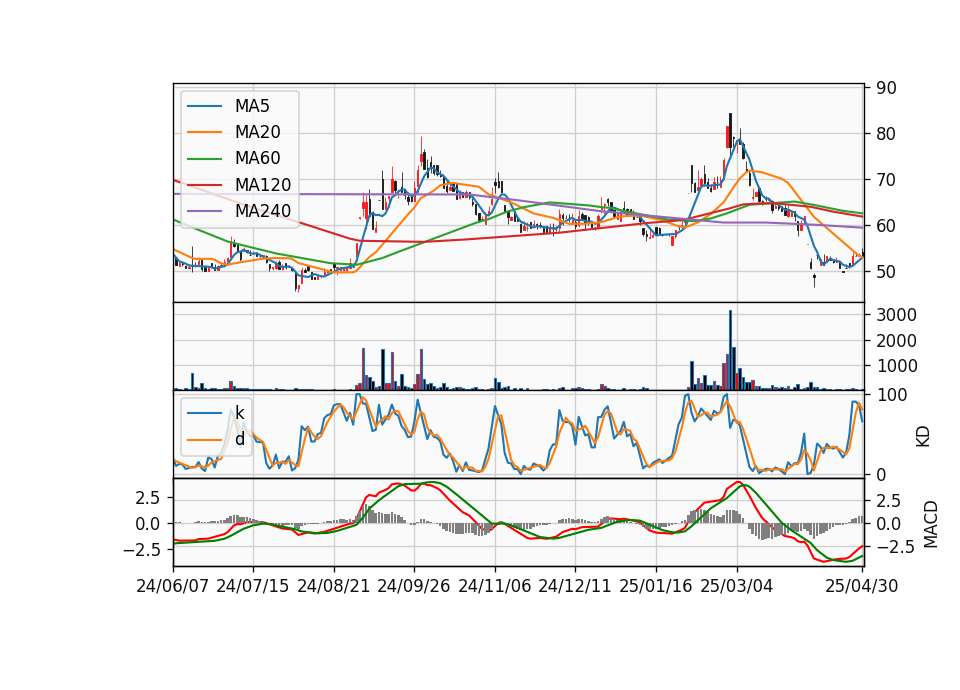This screenshot has width=960, height=690.
Task: Click the 24/08/21 x-axis date
Action: click(333, 586)
